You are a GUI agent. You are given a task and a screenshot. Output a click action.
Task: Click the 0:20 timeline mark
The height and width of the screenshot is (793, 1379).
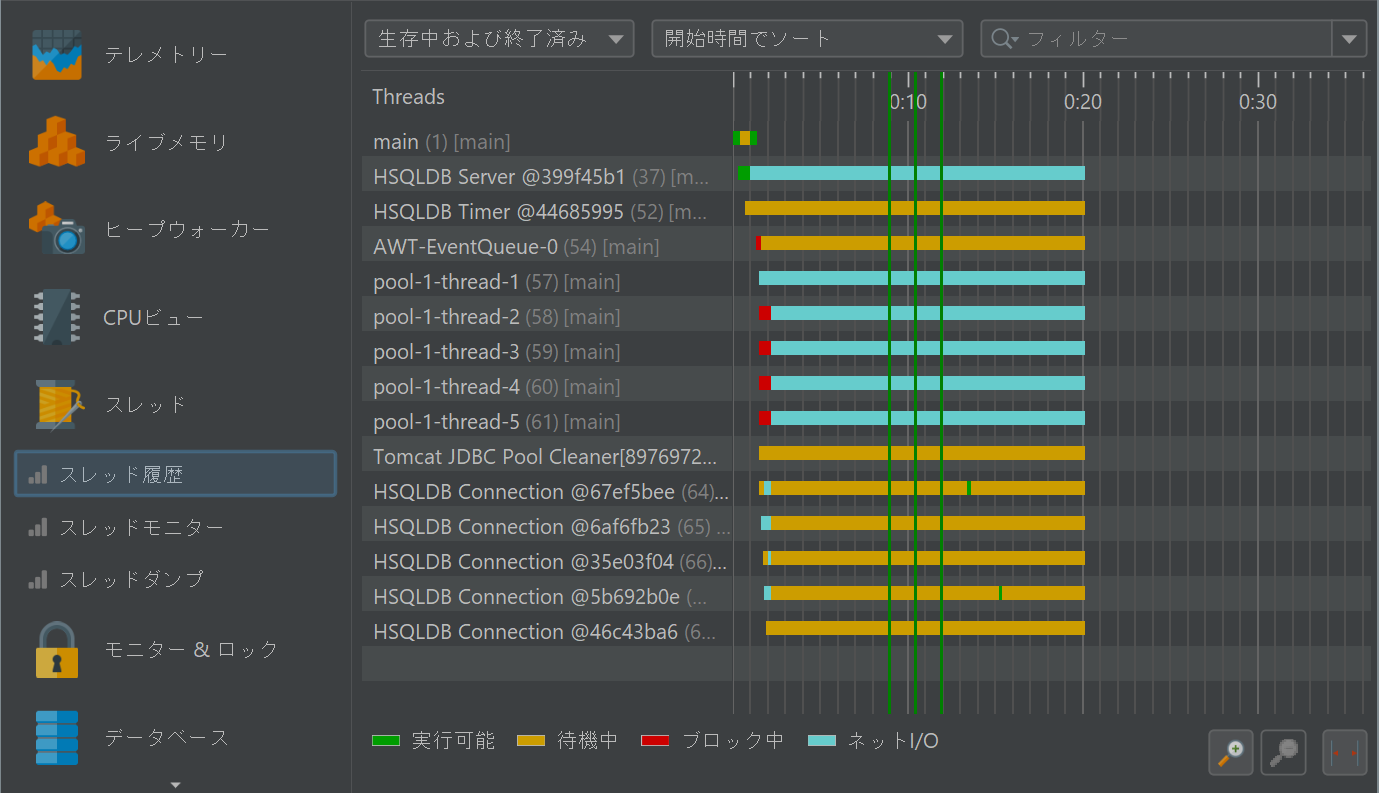point(1083,101)
